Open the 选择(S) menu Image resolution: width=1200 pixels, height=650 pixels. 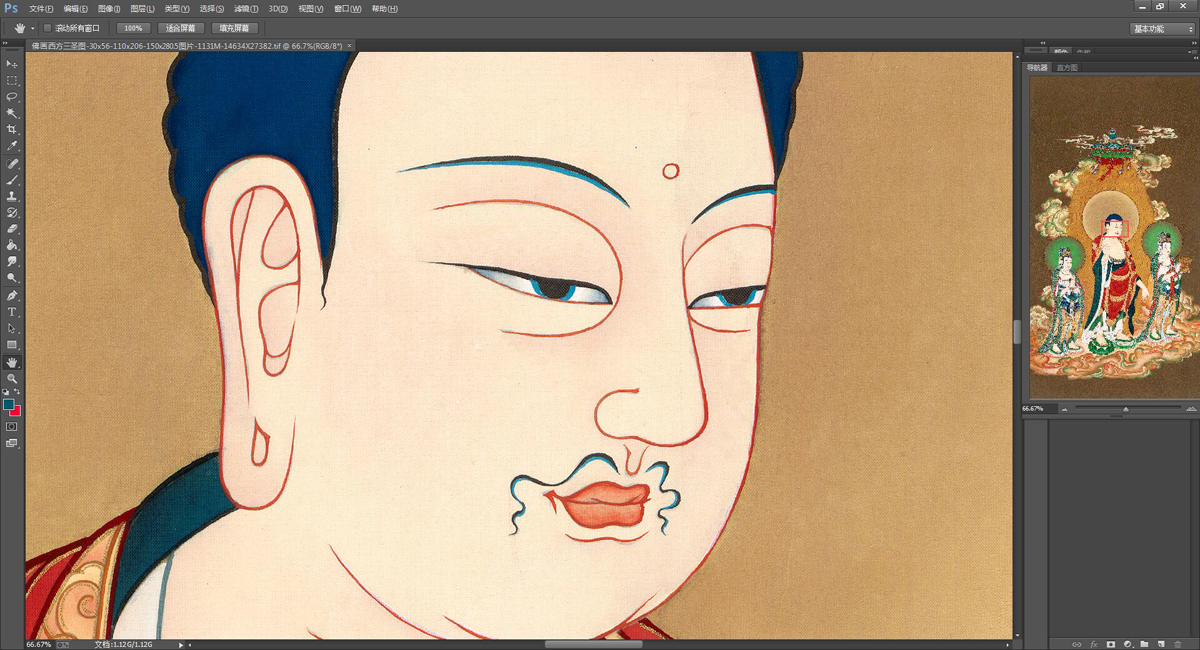(210, 8)
